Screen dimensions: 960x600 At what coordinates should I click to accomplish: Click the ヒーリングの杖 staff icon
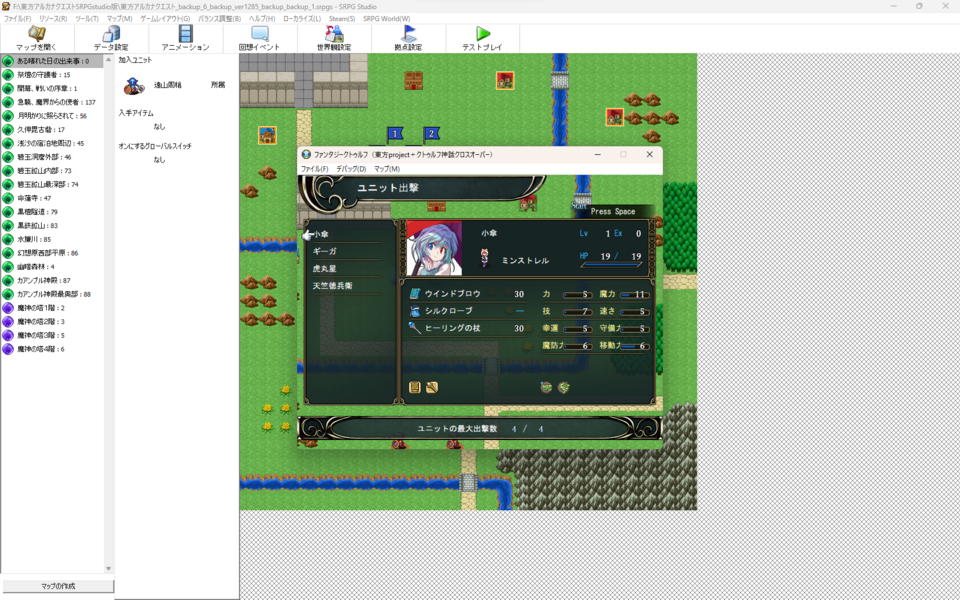[x=414, y=328]
